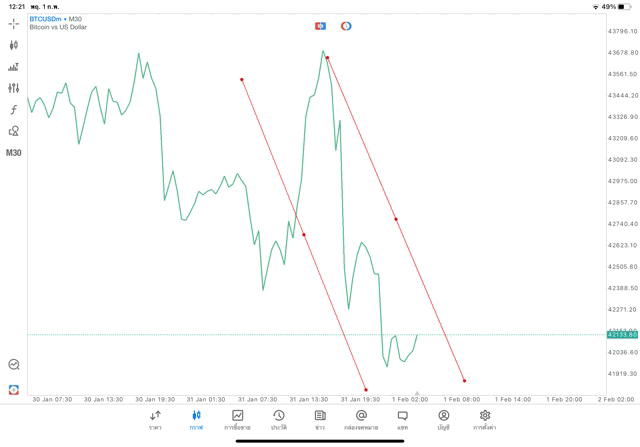
Task: Open the bar chart icon below candlesticks
Action: [x=14, y=67]
